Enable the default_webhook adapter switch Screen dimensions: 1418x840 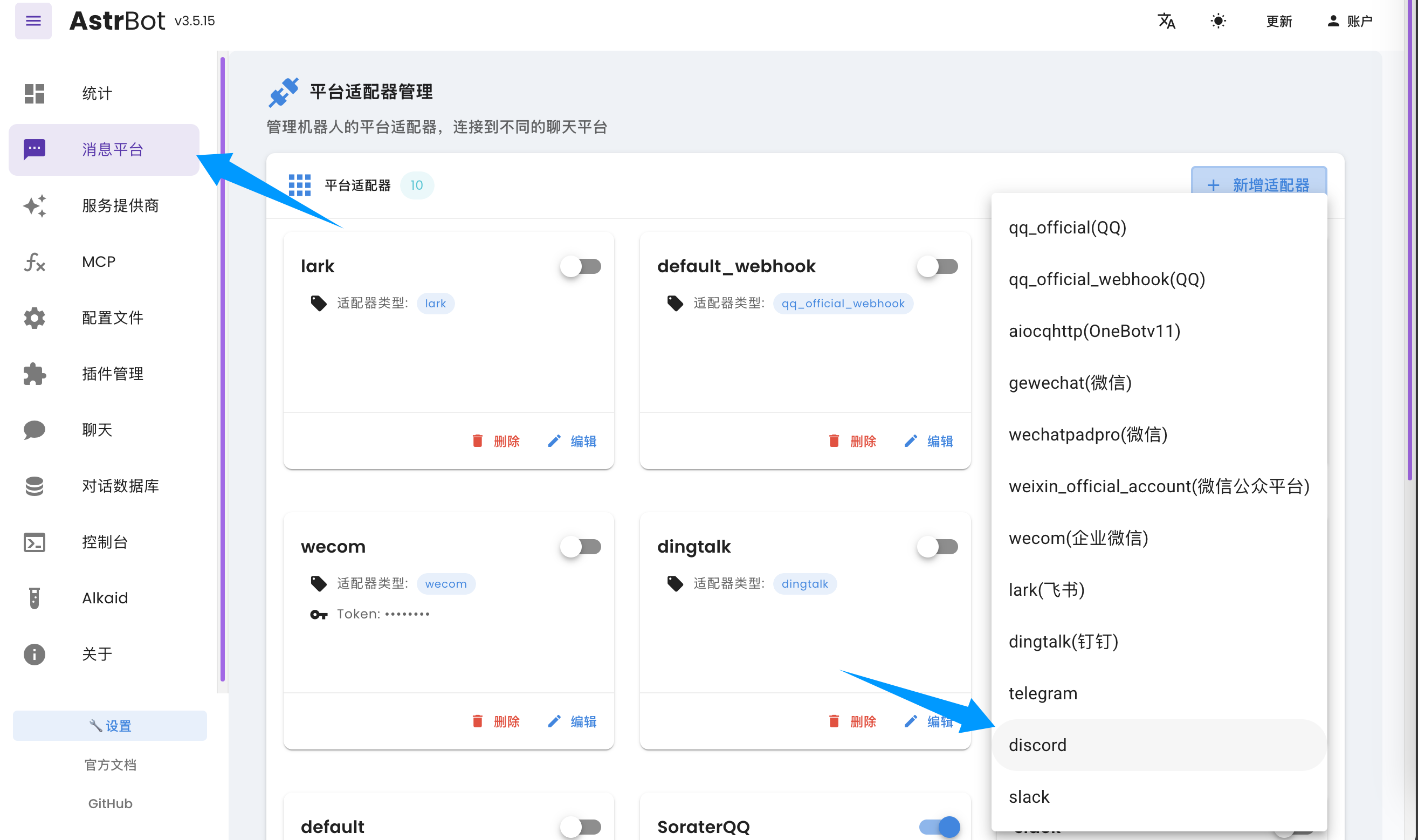point(937,266)
